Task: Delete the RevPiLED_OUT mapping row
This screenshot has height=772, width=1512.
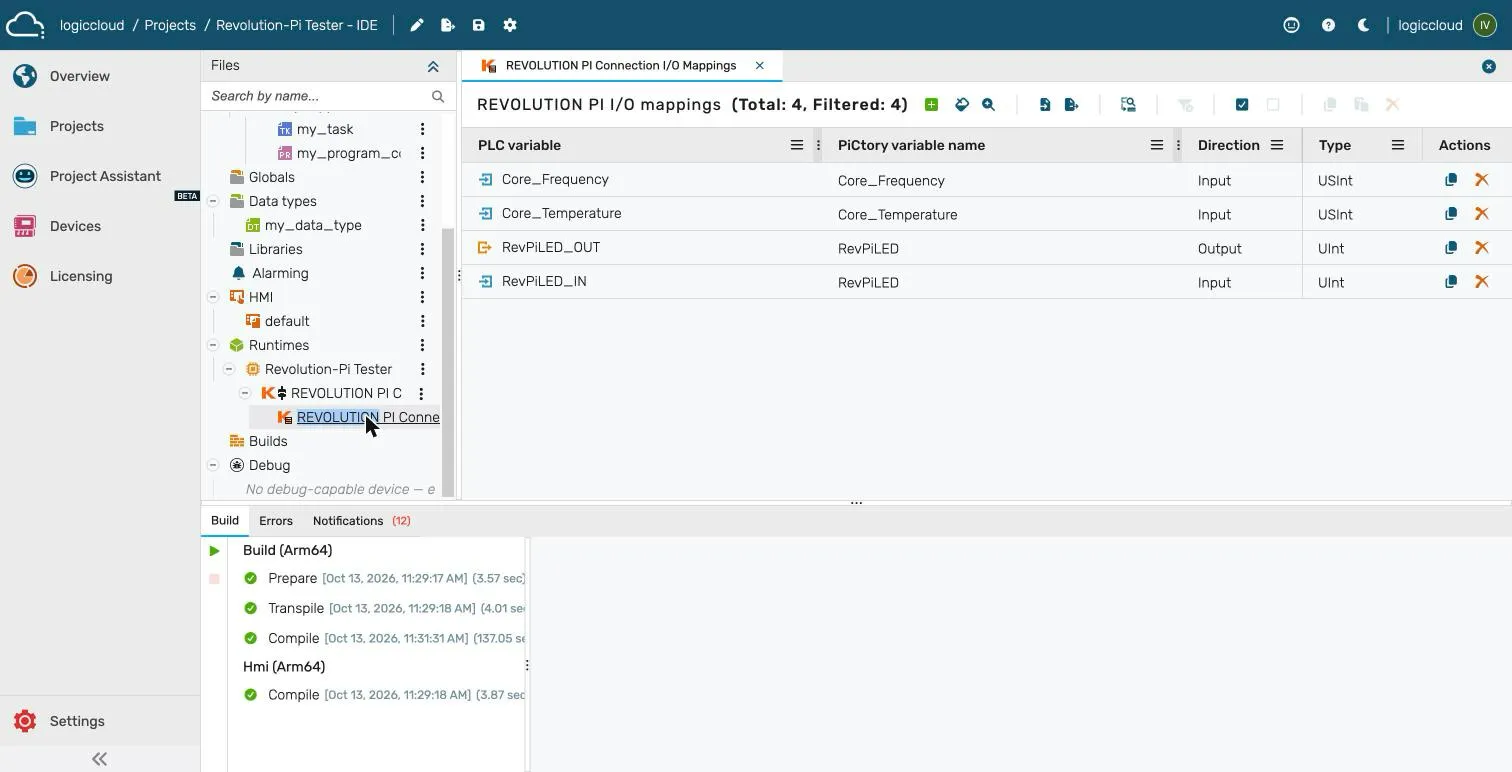Action: click(x=1482, y=248)
